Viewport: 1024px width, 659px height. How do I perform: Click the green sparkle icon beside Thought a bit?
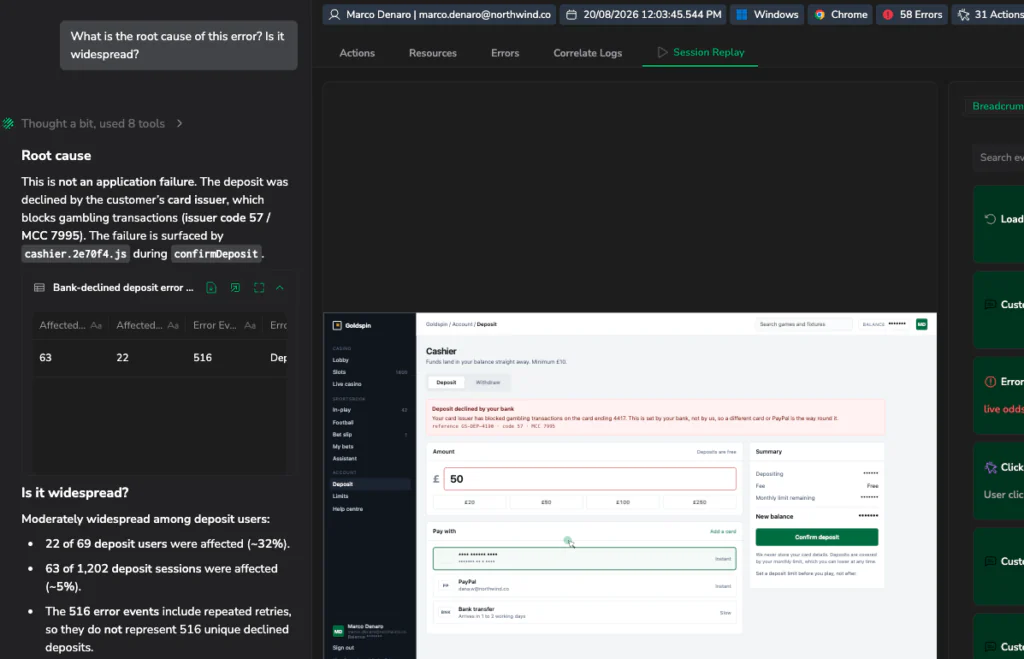pyautogui.click(x=8, y=123)
